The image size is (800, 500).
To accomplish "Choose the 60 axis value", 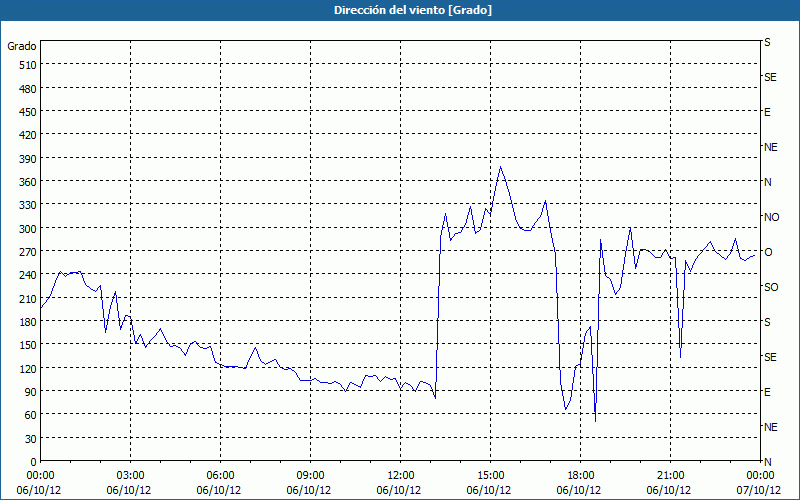I will pyautogui.click(x=31, y=415).
